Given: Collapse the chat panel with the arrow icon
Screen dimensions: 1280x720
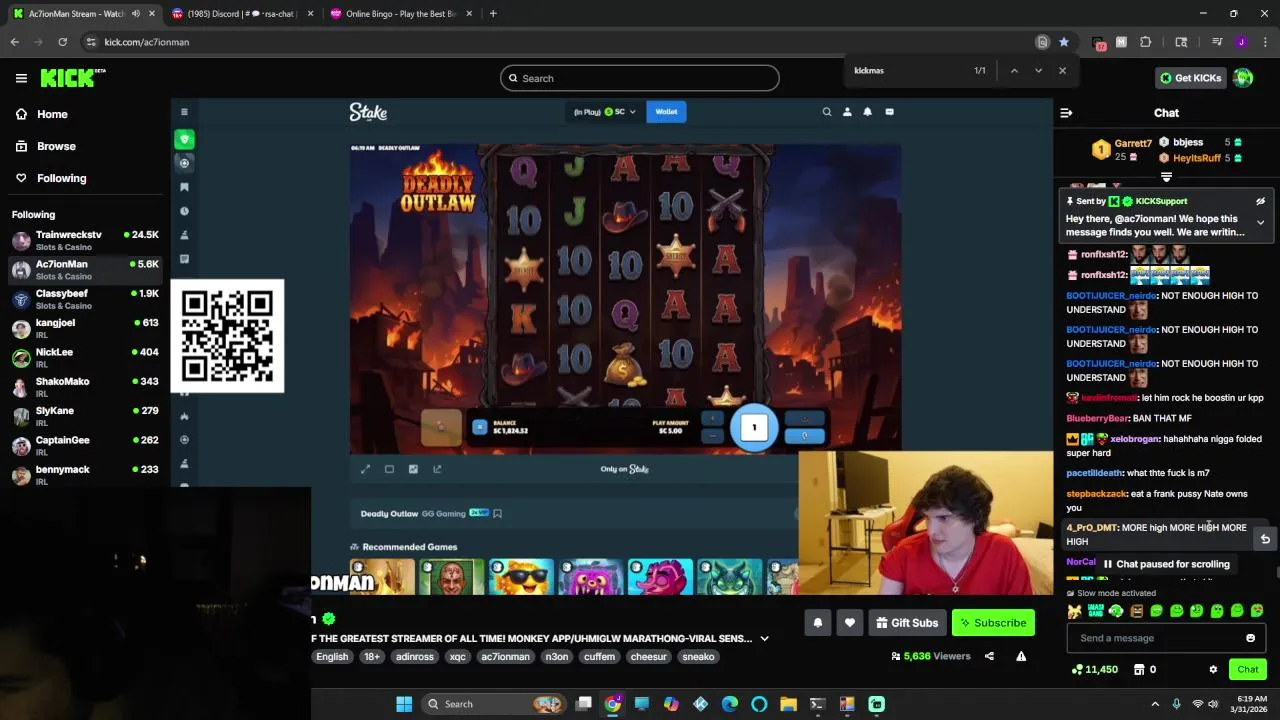Looking at the screenshot, I should coord(1066,113).
